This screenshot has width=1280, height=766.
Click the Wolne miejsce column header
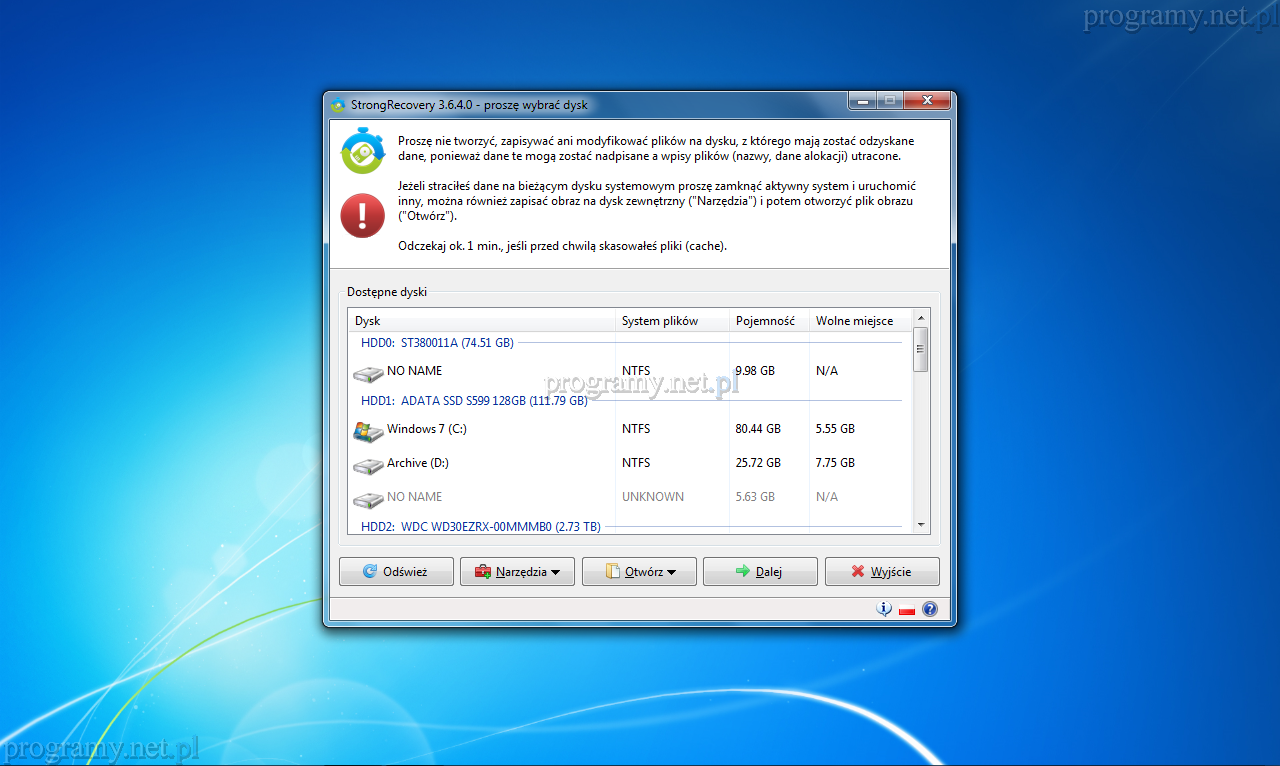854,321
